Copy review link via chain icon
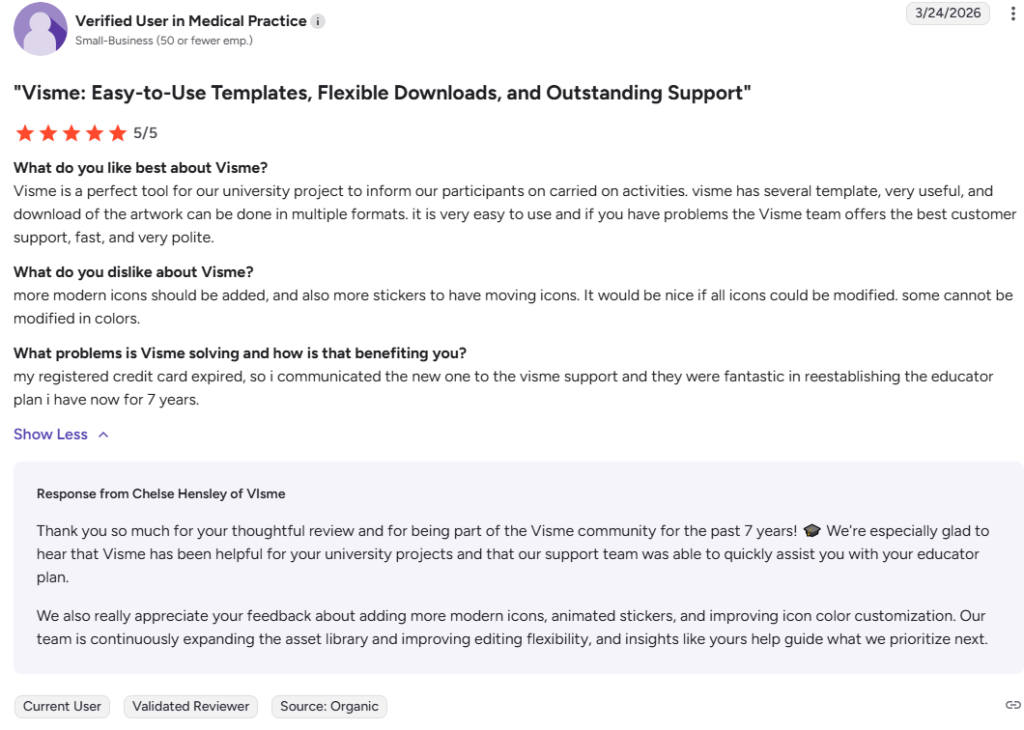This screenshot has width=1024, height=730. (1012, 705)
